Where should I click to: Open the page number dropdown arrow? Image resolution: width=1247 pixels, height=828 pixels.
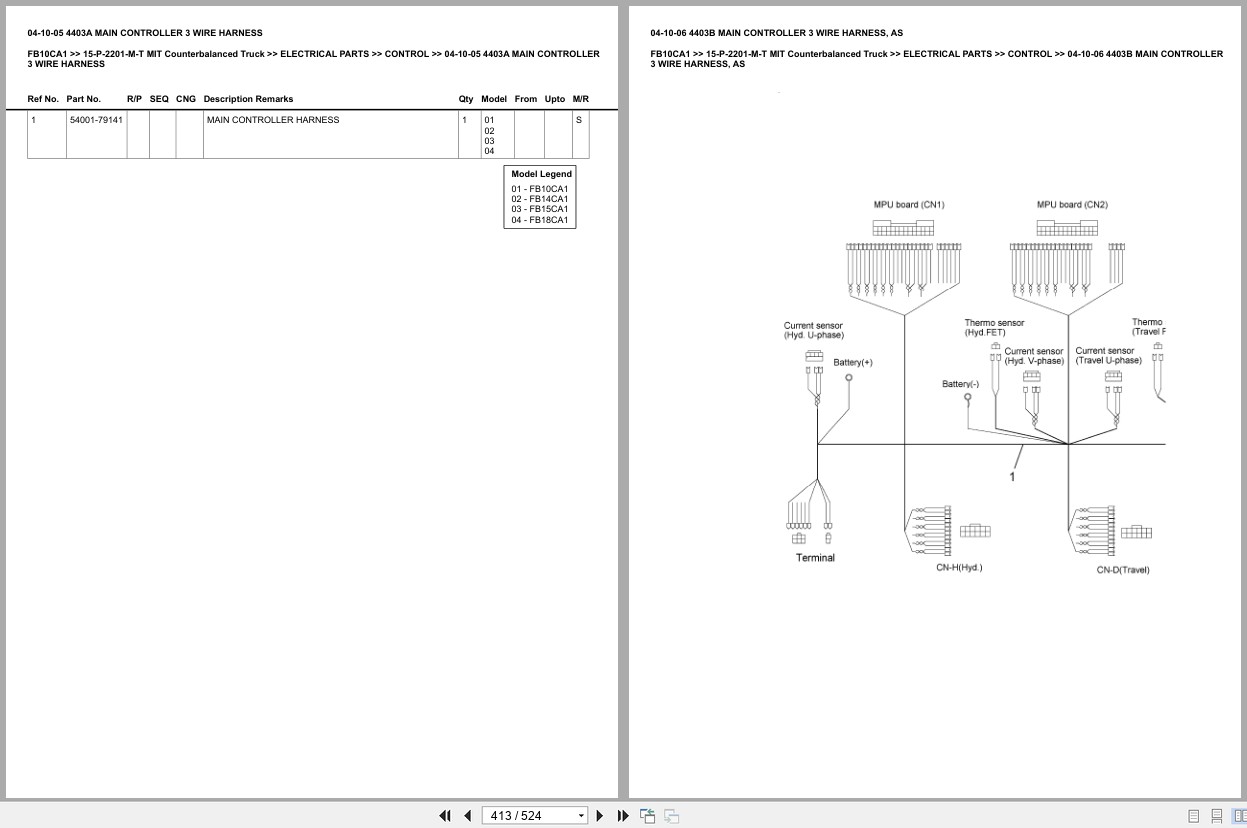click(x=581, y=816)
